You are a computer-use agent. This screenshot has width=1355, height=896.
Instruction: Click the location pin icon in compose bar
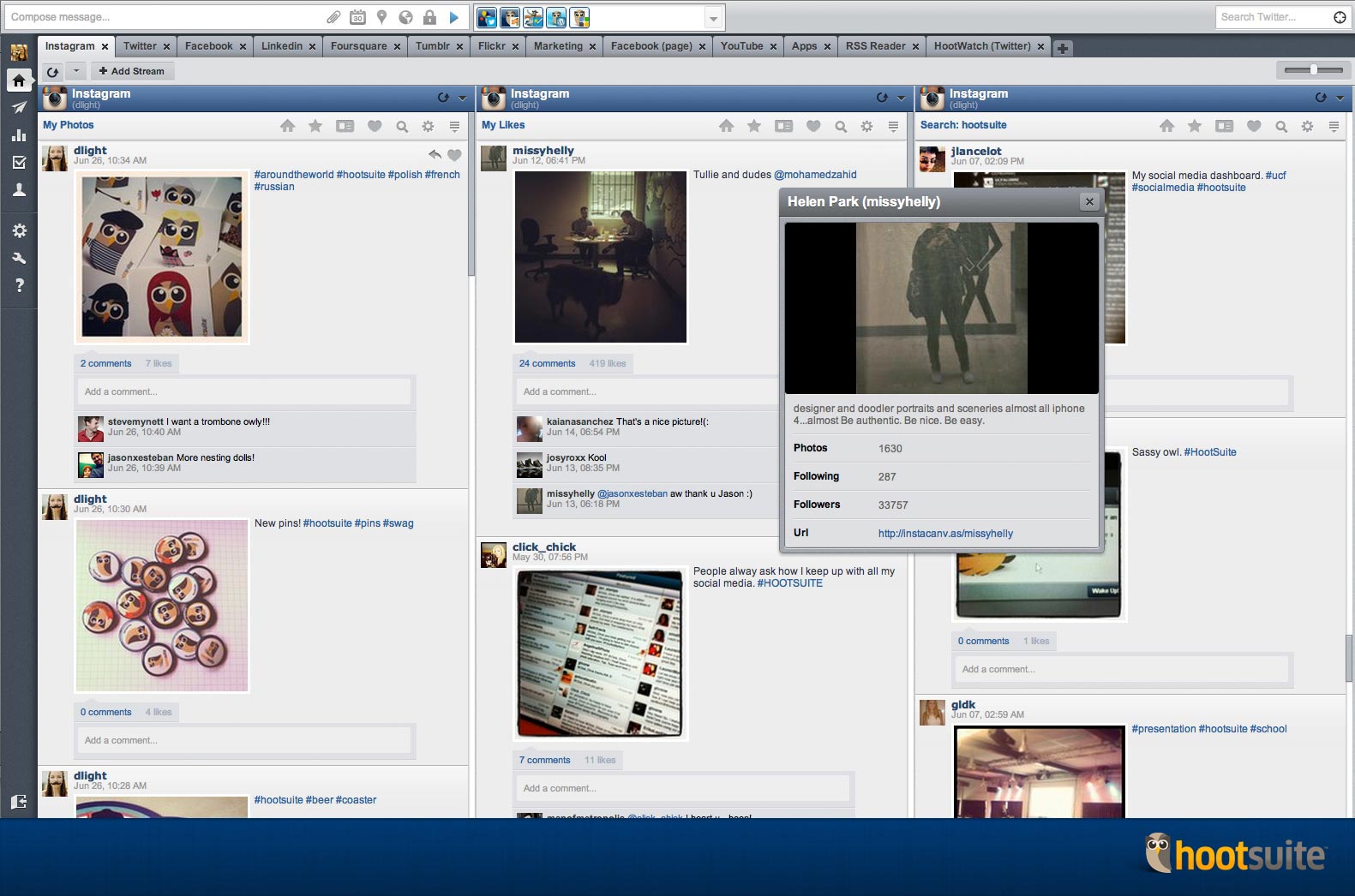coord(382,17)
